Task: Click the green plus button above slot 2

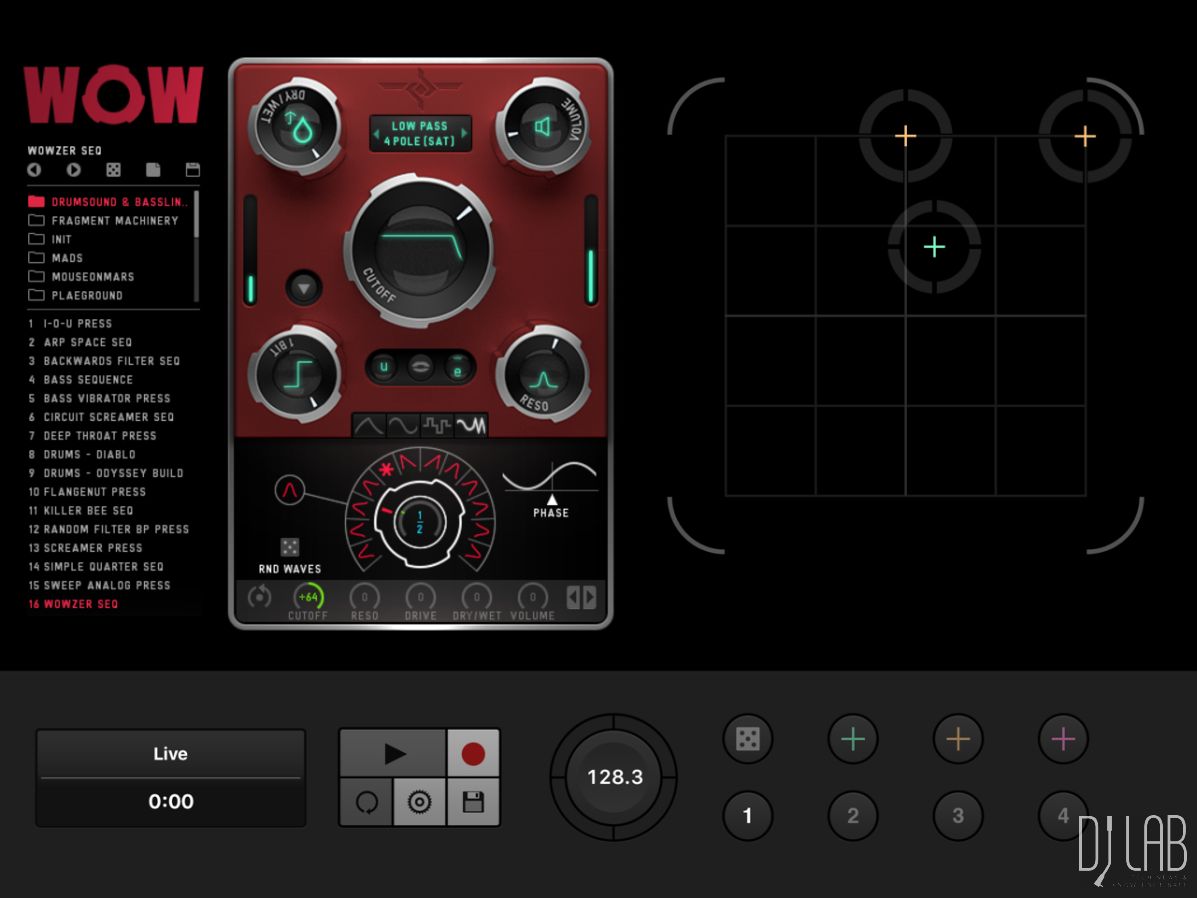Action: pos(853,739)
